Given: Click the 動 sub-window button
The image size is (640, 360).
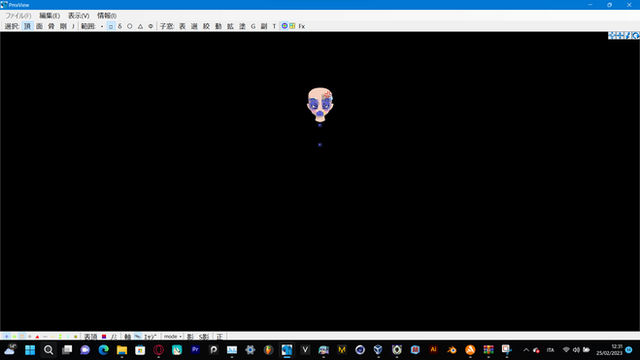Looking at the screenshot, I should point(218,26).
